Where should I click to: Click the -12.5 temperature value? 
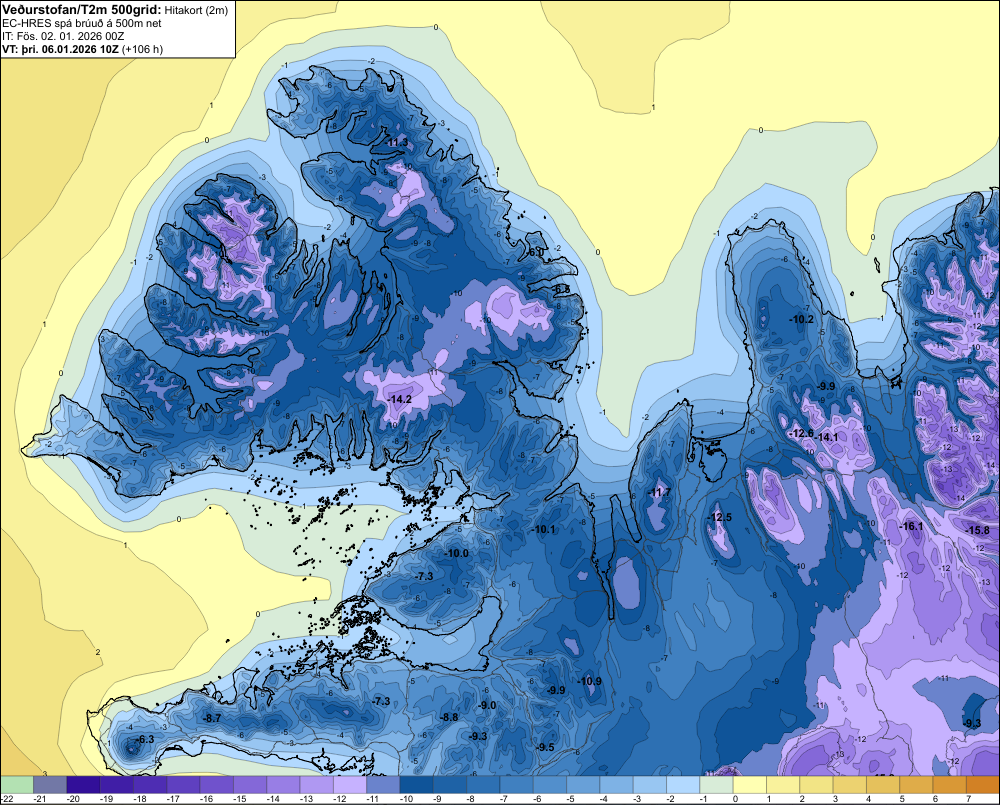click(720, 517)
